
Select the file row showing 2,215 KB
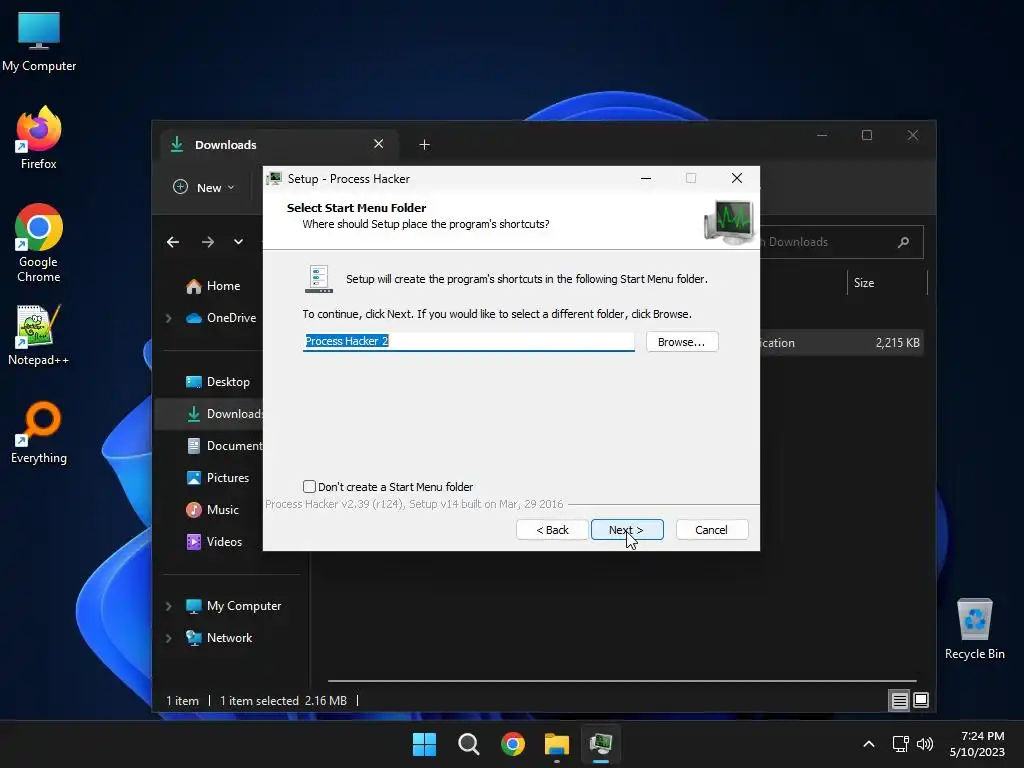coord(842,343)
